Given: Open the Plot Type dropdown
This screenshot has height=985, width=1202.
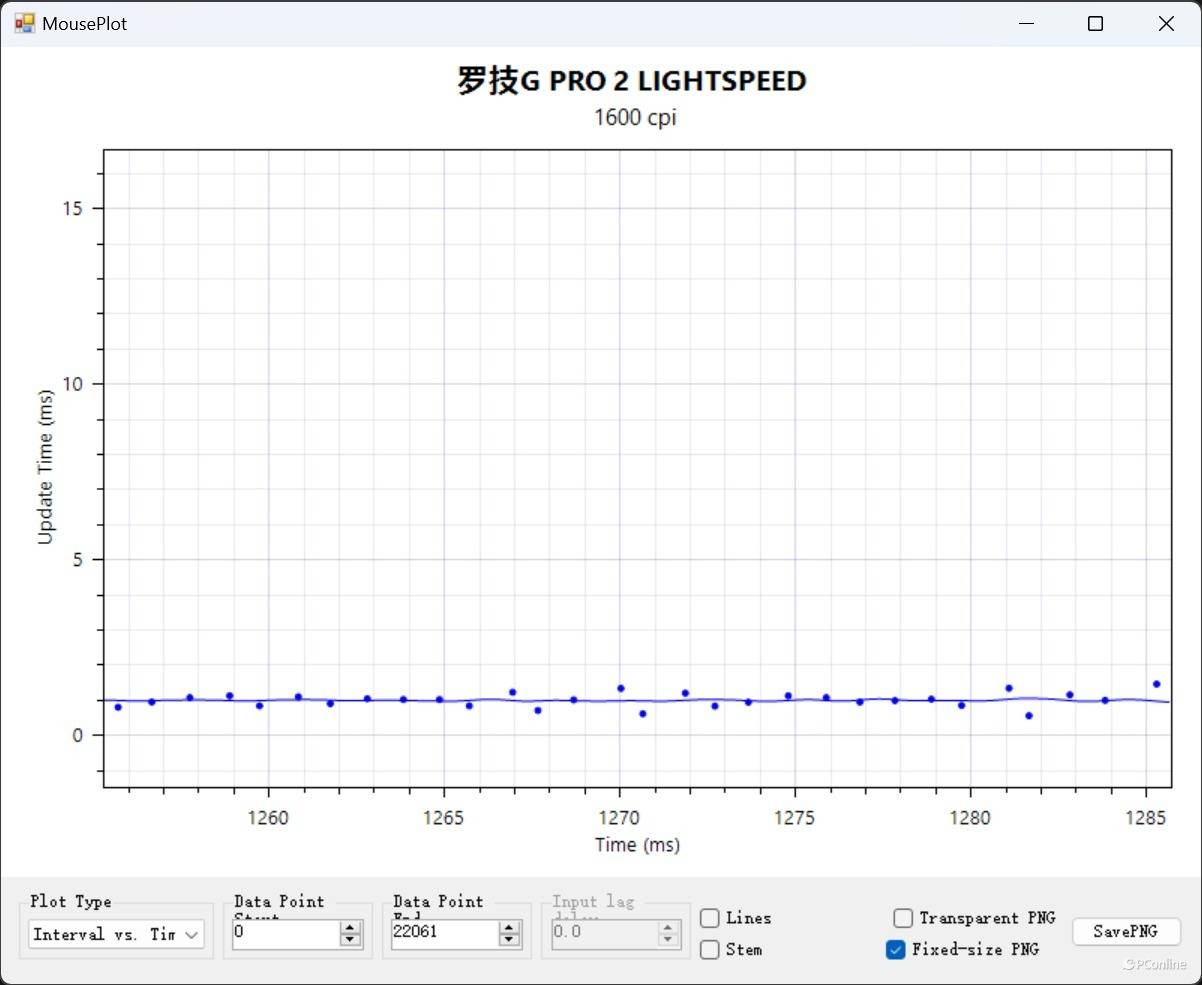Looking at the screenshot, I should (x=117, y=935).
